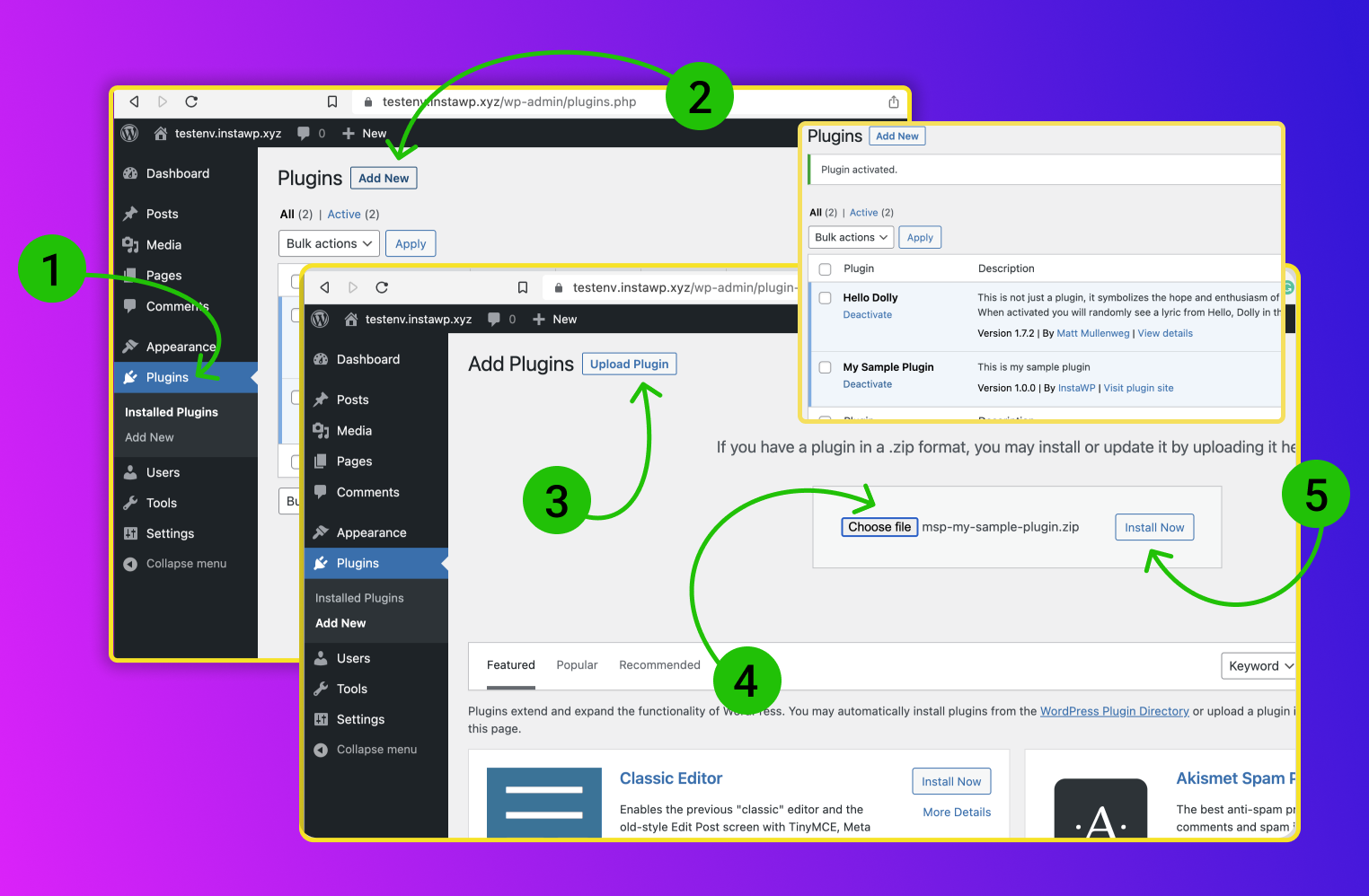Switch to the Featured tab
The width and height of the screenshot is (1369, 896).
point(511,665)
